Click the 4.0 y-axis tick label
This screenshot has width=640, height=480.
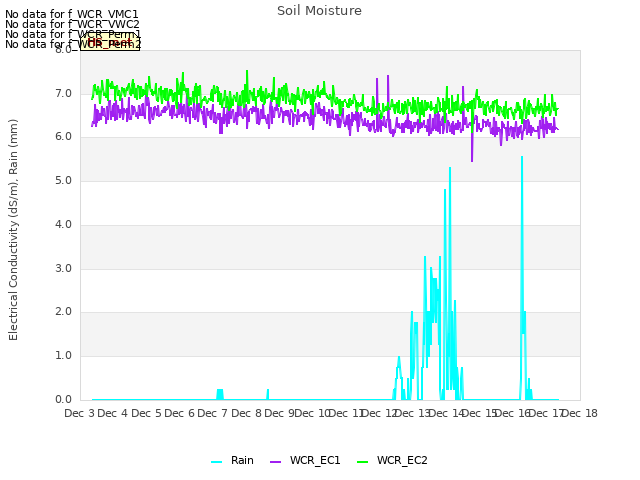point(63,224)
